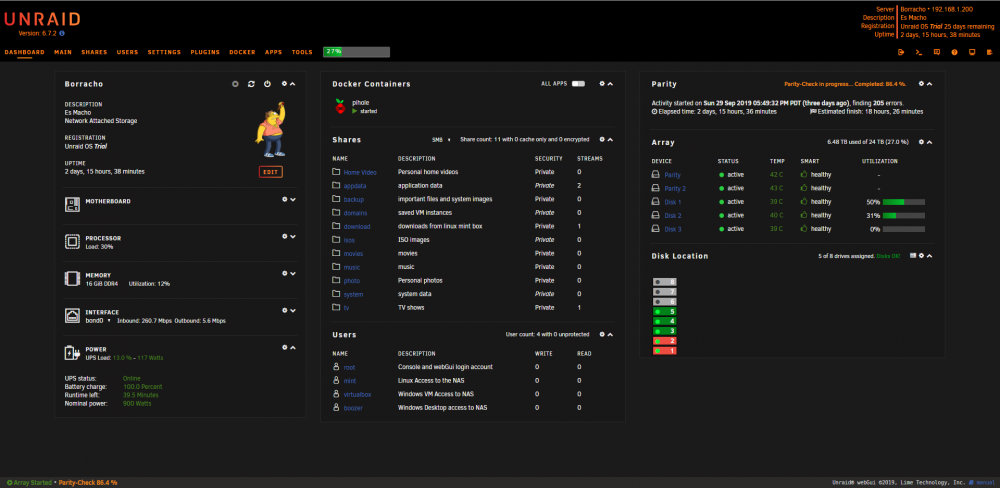Expand the Motherboard section
The width and height of the screenshot is (1000, 488).
pos(293,200)
